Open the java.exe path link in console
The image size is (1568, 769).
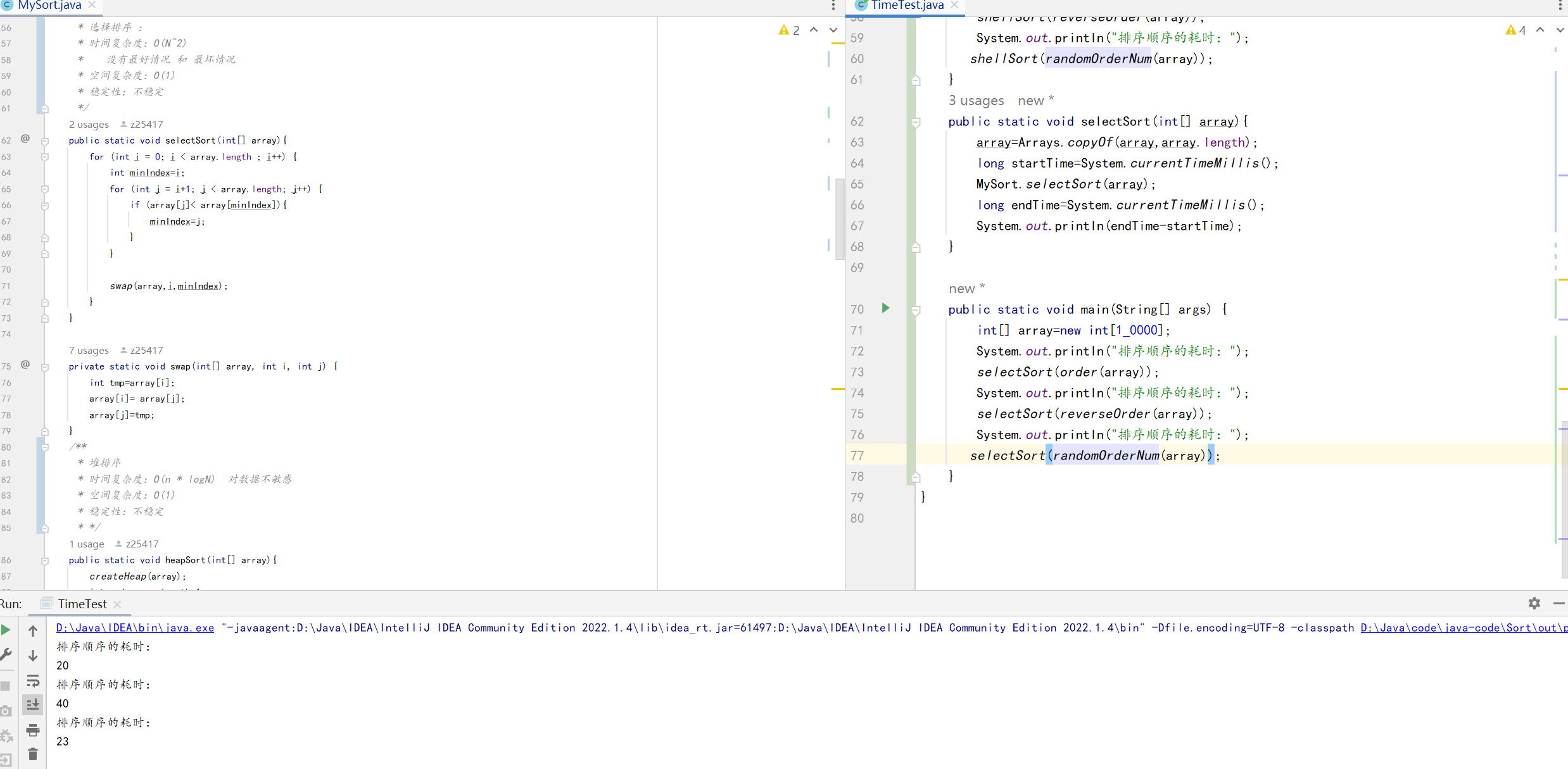tap(135, 628)
